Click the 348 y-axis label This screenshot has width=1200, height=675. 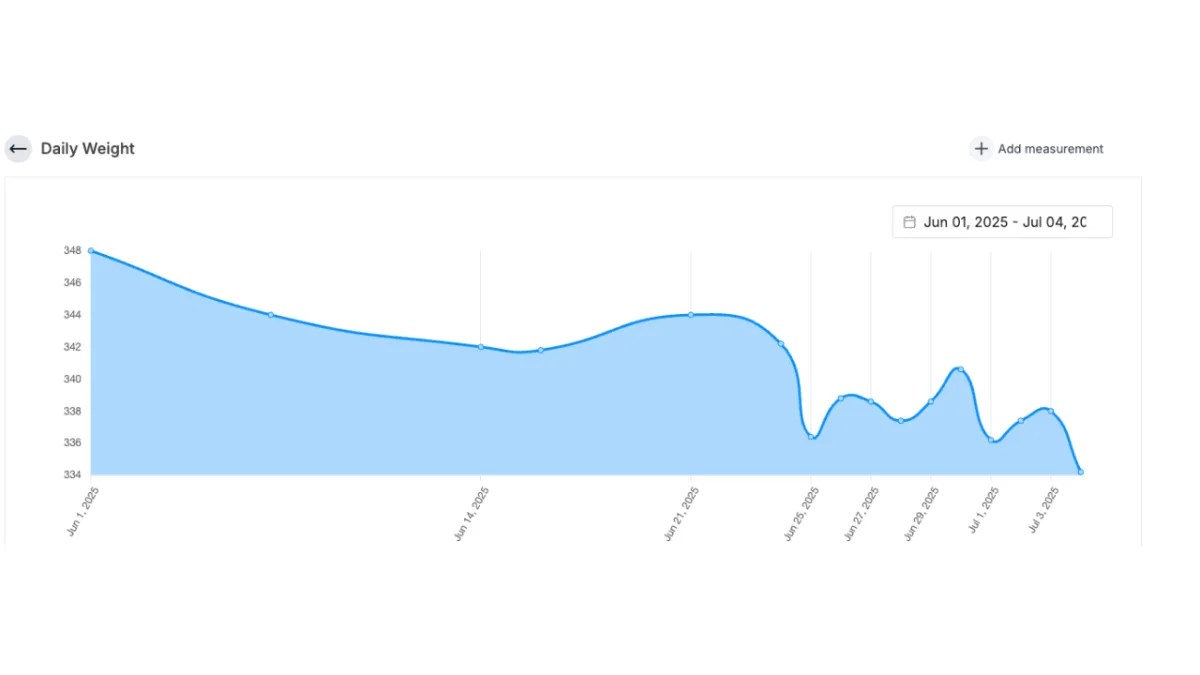point(73,251)
